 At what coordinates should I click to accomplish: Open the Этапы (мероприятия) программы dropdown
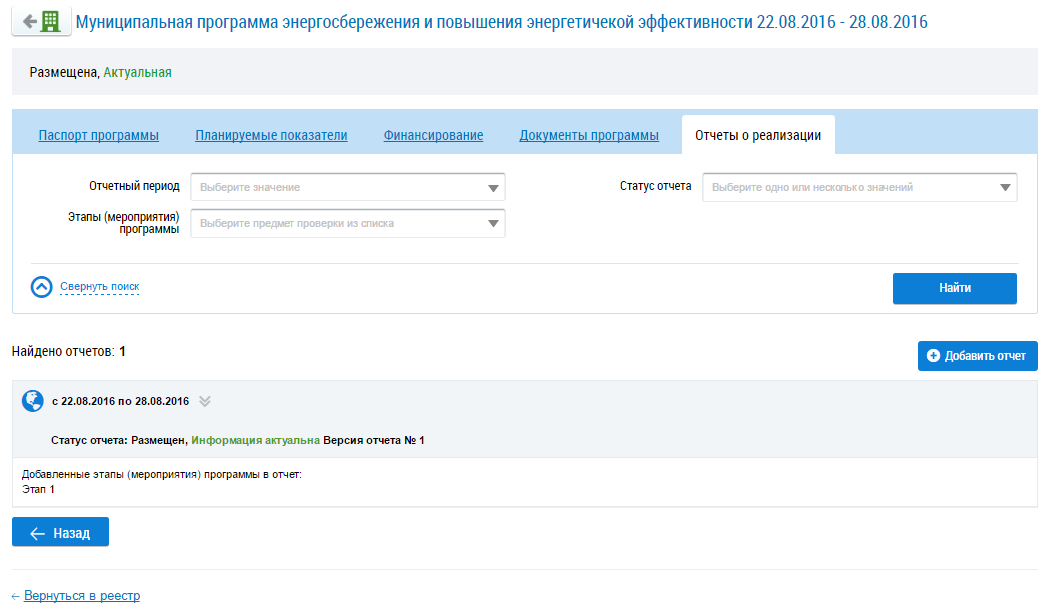click(x=348, y=223)
